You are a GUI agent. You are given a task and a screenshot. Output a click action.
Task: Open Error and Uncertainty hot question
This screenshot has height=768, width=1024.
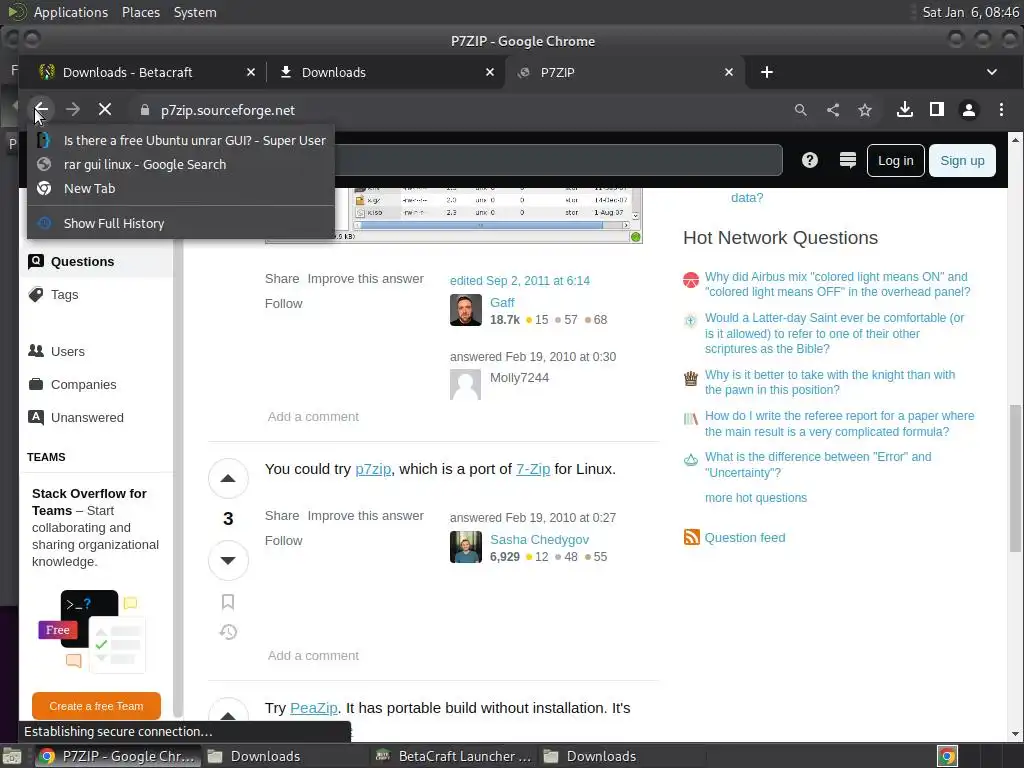pos(818,464)
